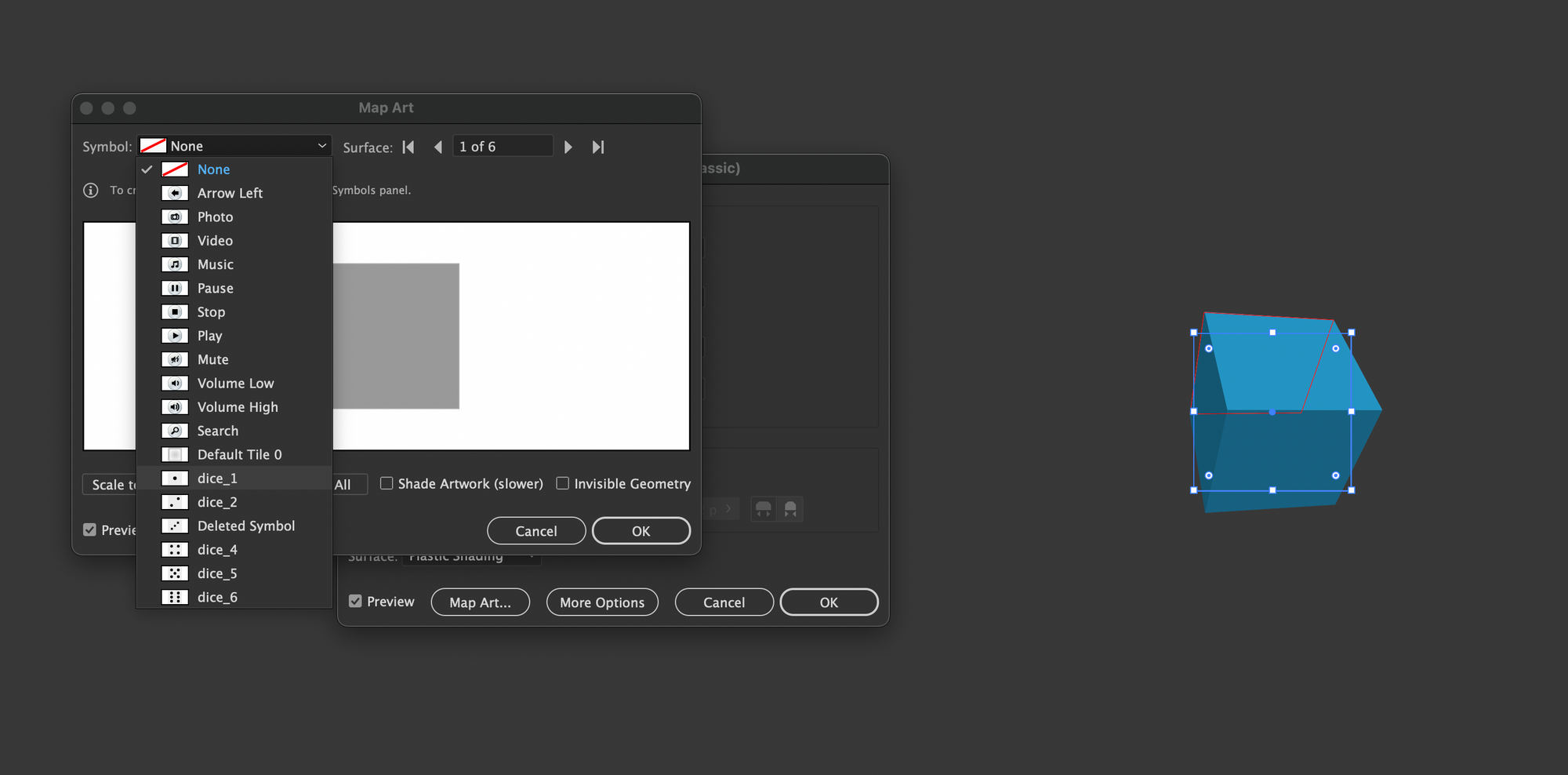Image resolution: width=1568 pixels, height=775 pixels.
Task: Click the red-slash None swatch icon in list
Action: [x=175, y=169]
